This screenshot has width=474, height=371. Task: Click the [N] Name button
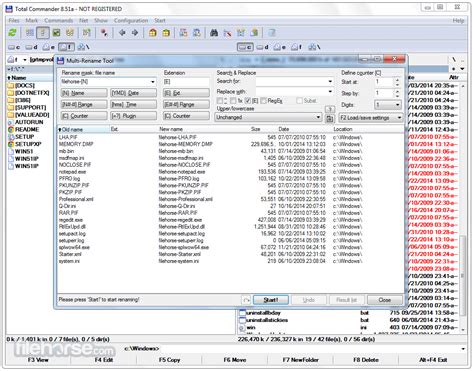pos(84,93)
